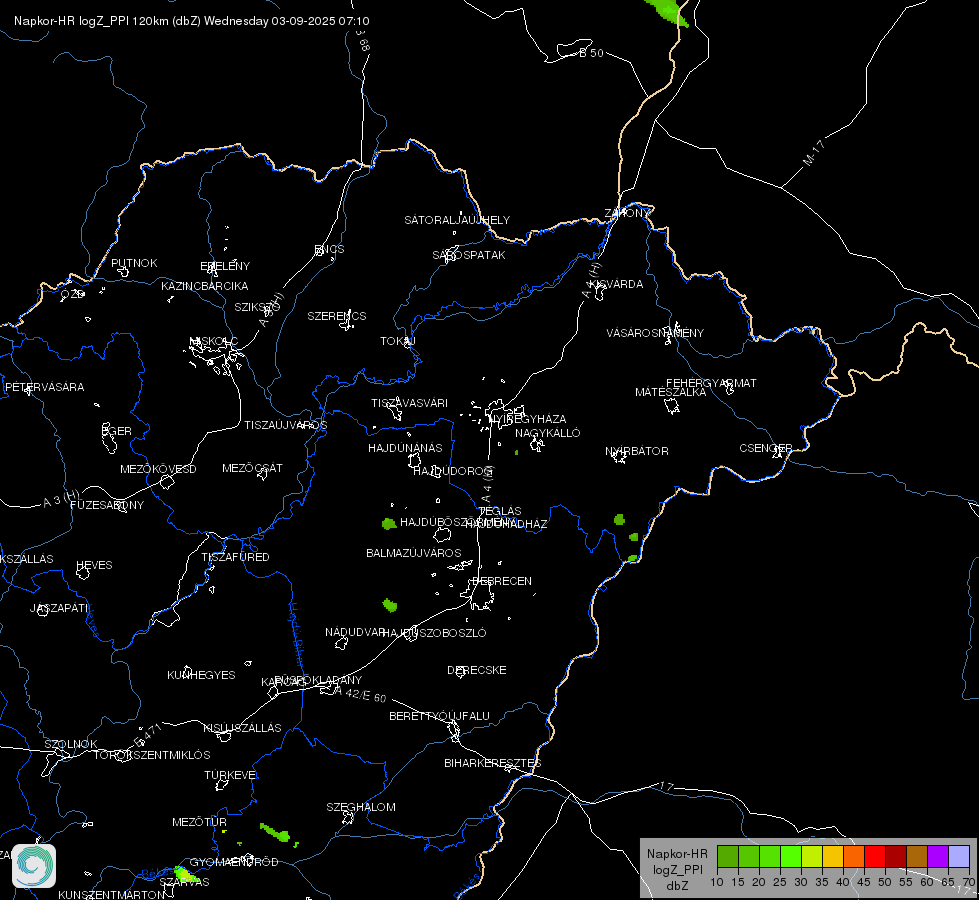The width and height of the screenshot is (979, 900).
Task: Click the GYOMAENDRŐD label
Action: [x=234, y=862]
